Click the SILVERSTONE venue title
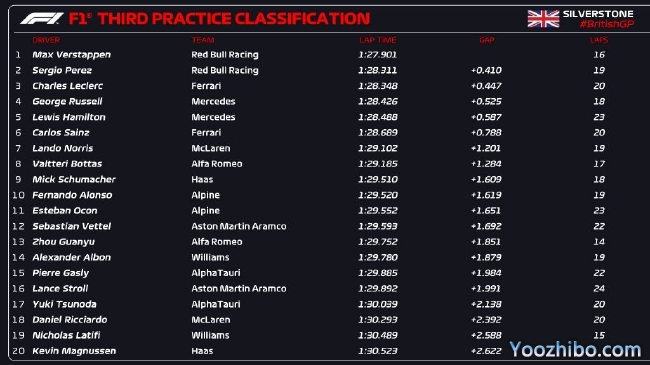This screenshot has width=650, height=365. pyautogui.click(x=598, y=14)
